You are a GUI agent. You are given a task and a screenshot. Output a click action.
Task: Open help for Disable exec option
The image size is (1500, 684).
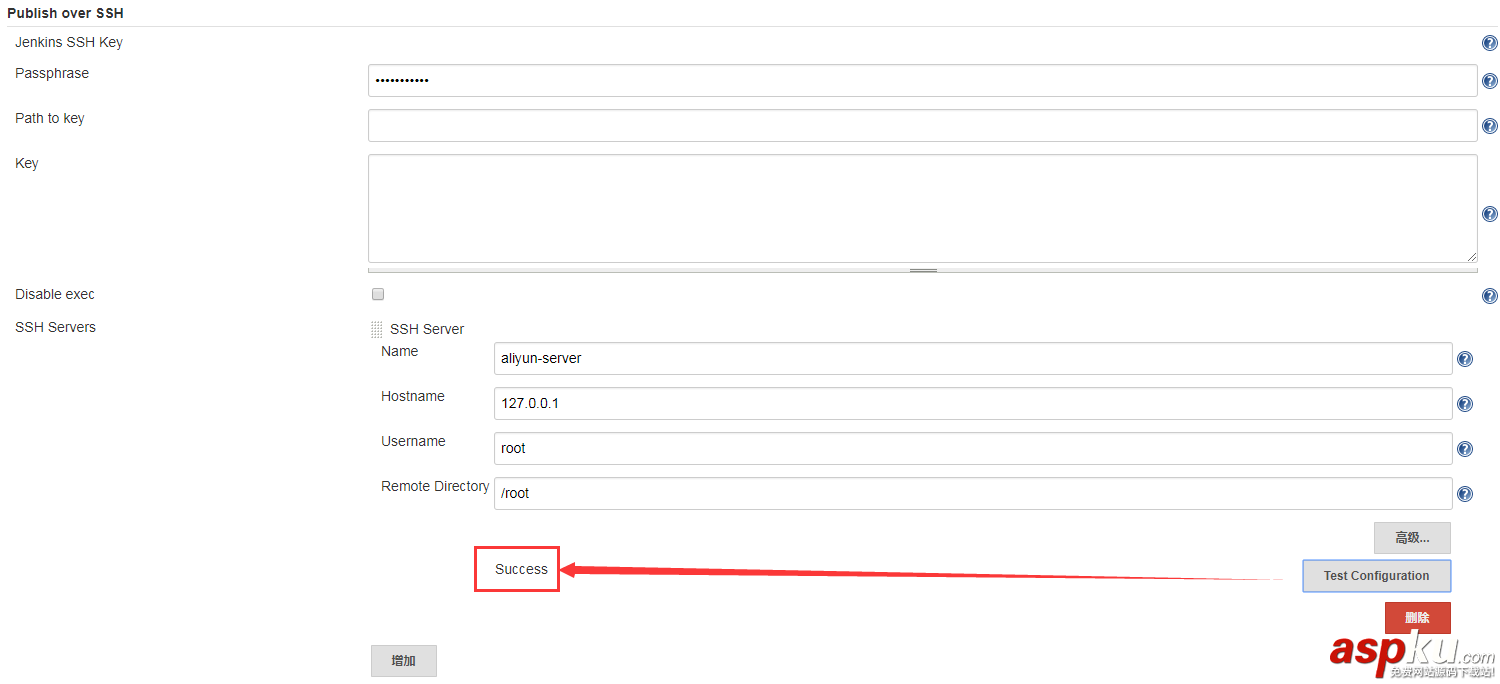(x=1489, y=295)
